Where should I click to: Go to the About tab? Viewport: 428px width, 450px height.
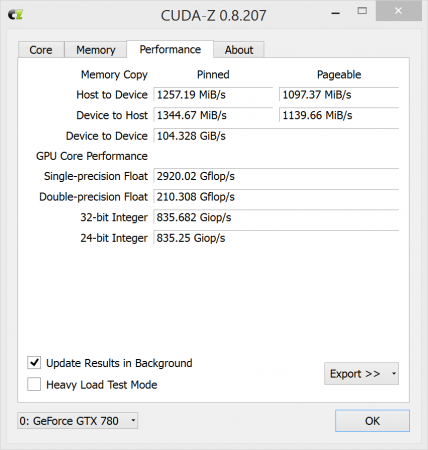coord(239,50)
